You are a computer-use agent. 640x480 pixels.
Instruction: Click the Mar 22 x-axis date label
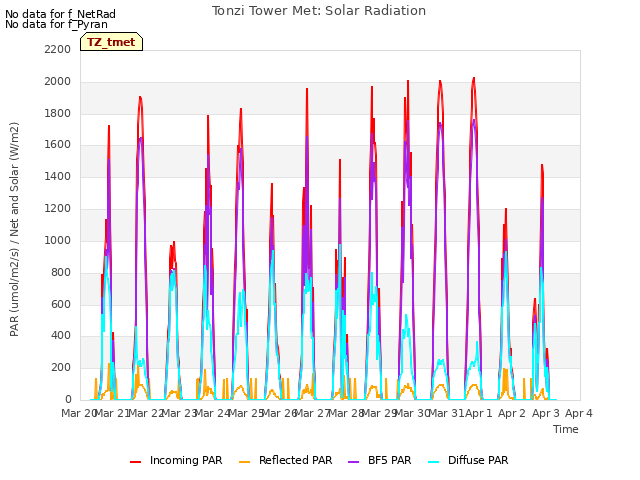coord(146,413)
